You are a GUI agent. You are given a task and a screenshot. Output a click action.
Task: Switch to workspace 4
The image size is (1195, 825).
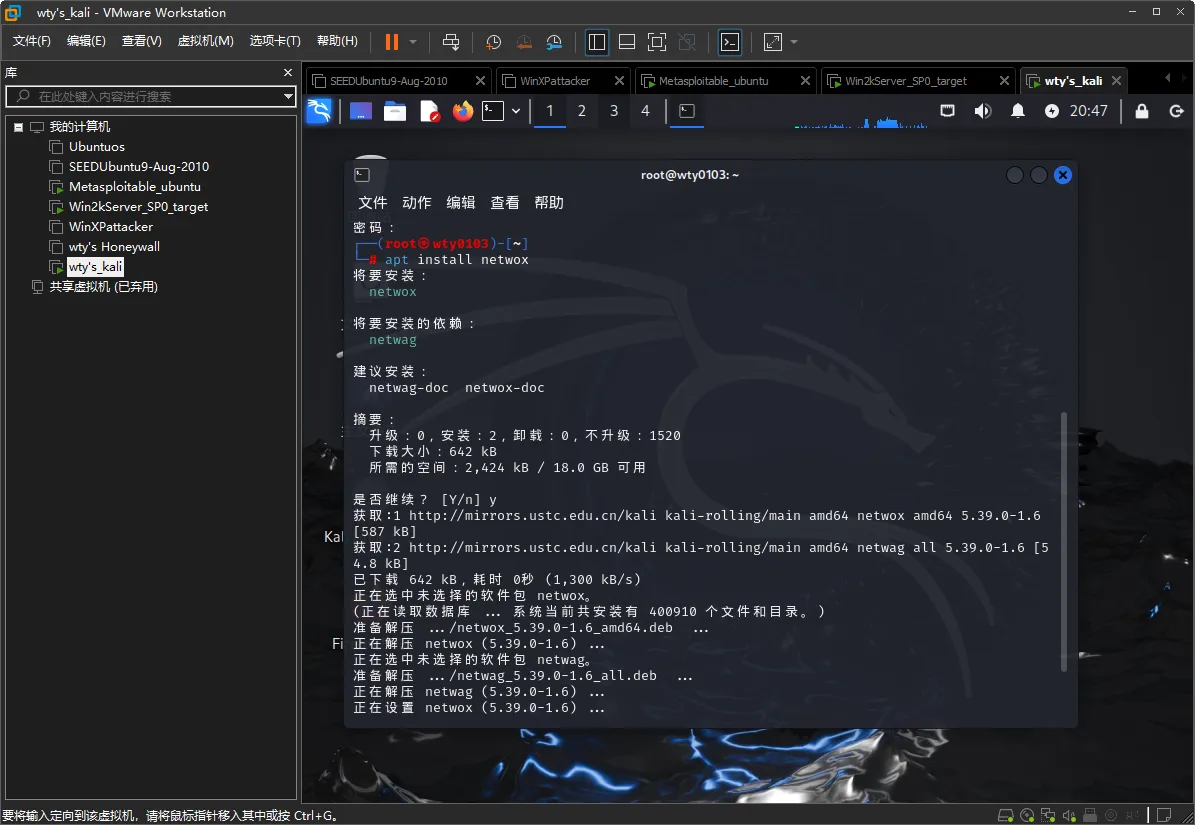pos(646,111)
